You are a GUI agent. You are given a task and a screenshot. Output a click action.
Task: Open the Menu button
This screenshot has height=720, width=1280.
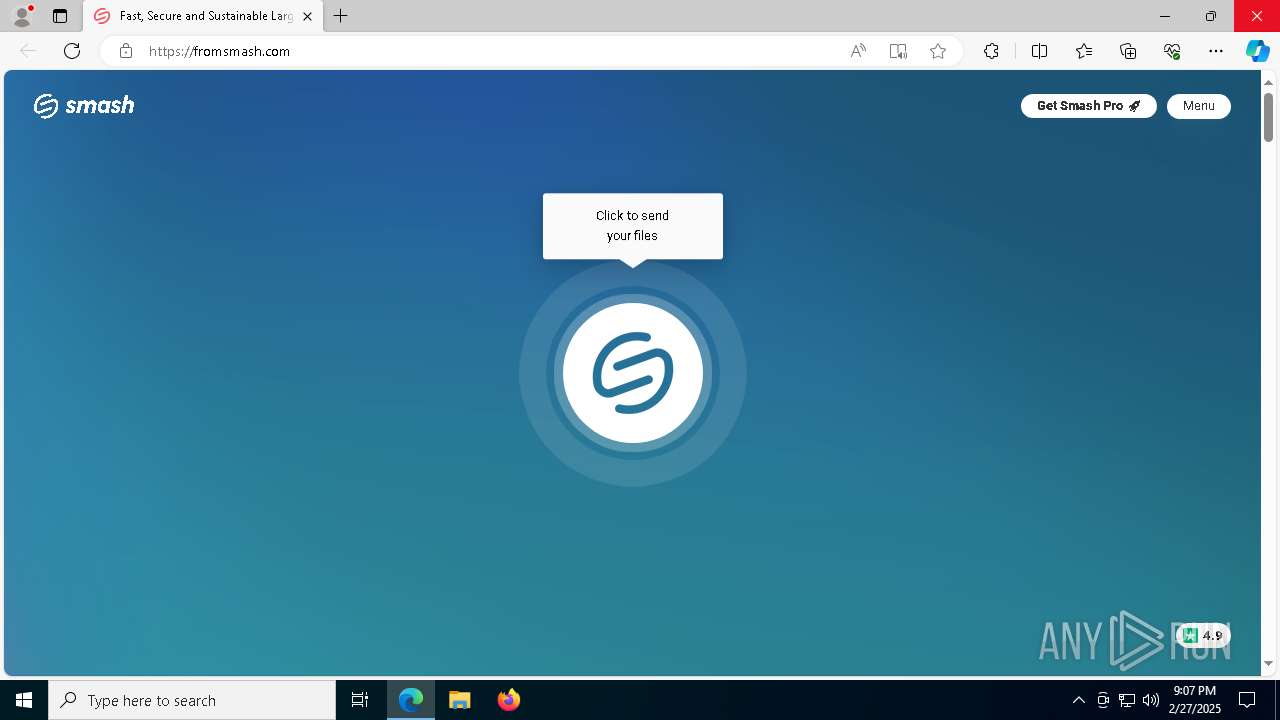click(x=1198, y=106)
